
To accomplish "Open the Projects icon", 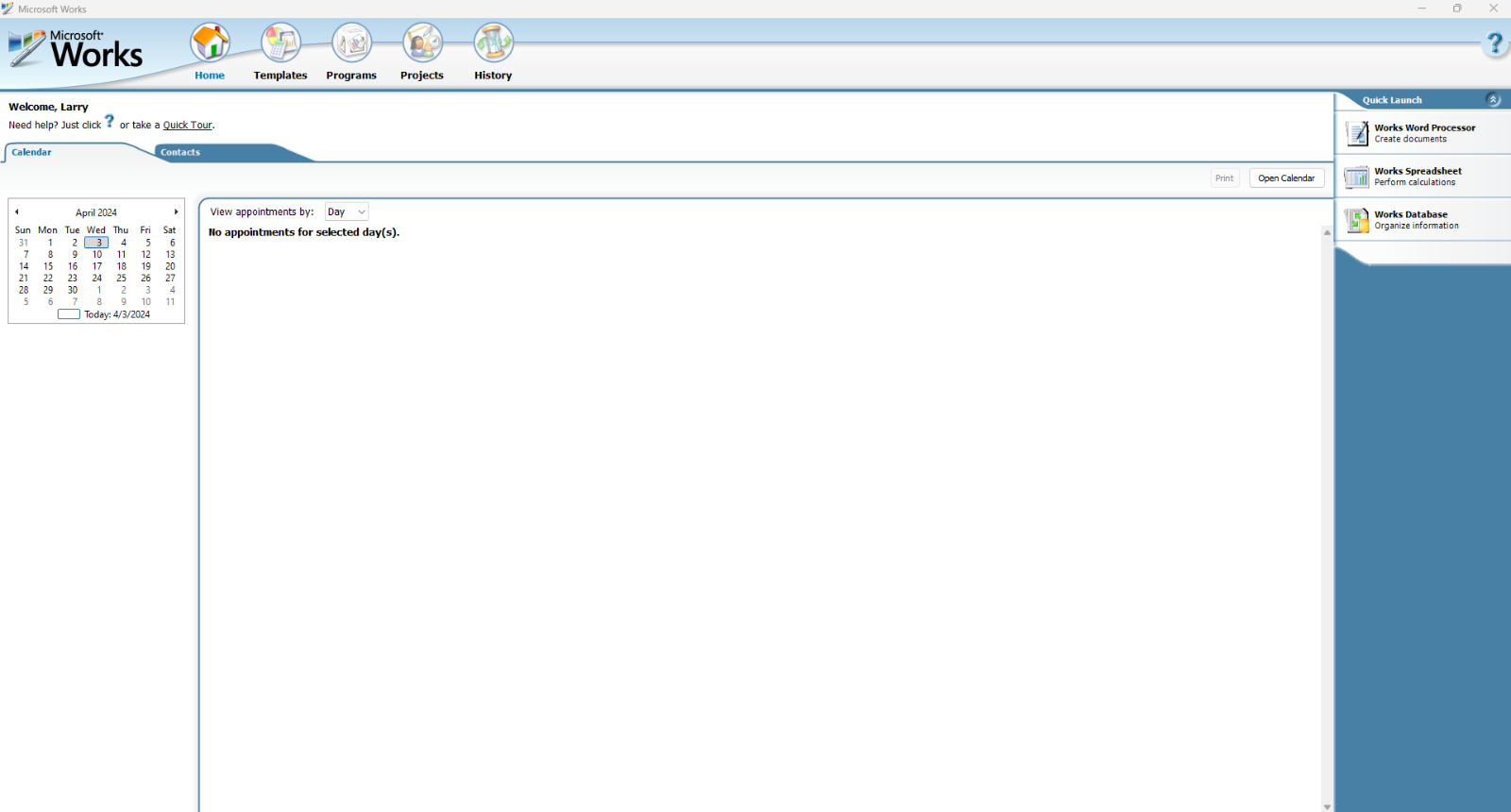I will coord(422,42).
